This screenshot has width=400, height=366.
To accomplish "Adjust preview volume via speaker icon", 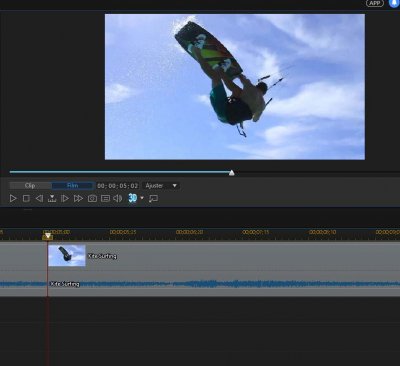I will (118, 199).
